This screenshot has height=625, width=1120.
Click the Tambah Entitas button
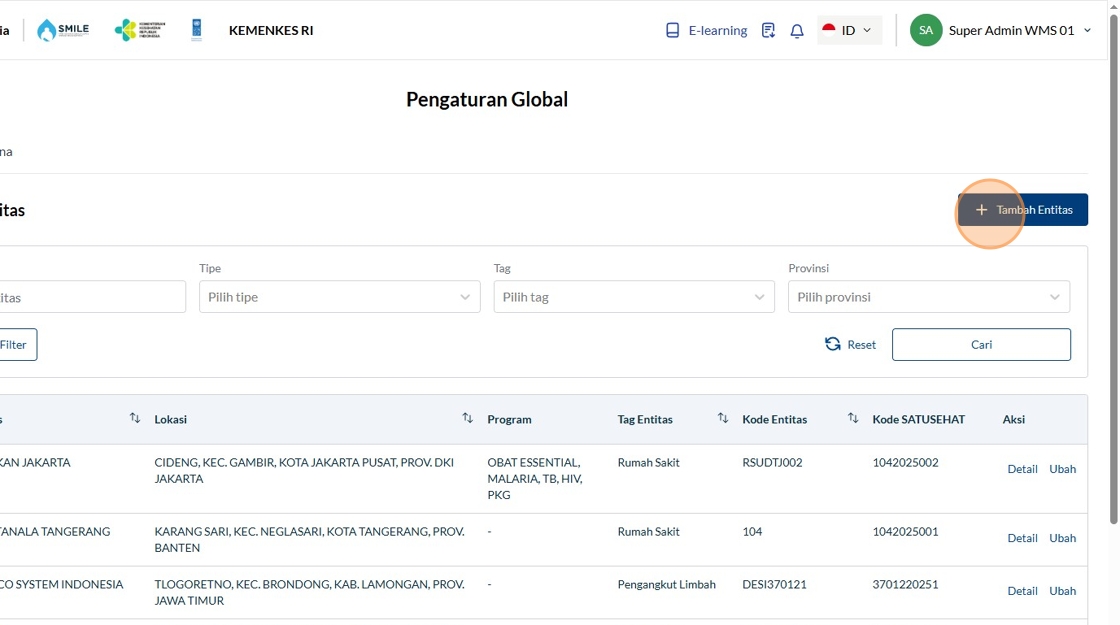click(1023, 210)
